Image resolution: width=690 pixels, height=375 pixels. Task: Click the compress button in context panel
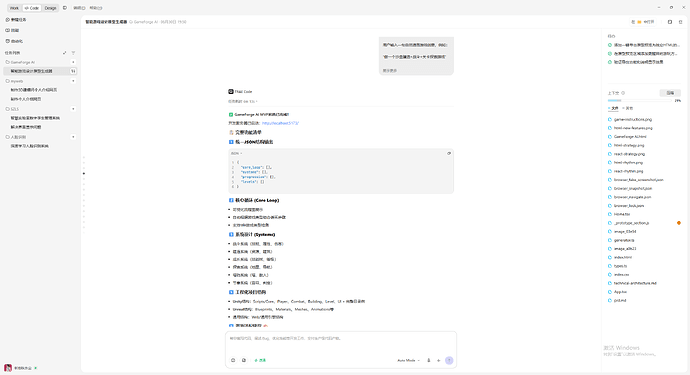point(670,93)
